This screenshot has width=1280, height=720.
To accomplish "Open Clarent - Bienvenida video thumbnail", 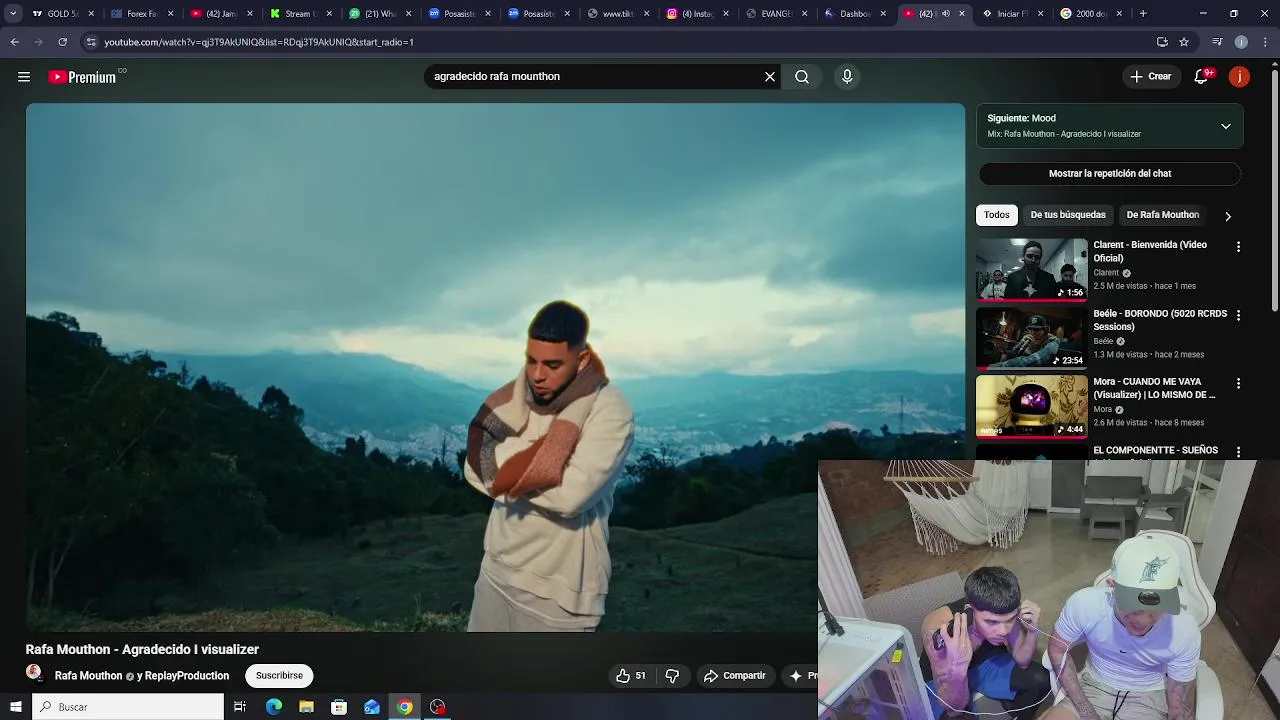I will point(1031,270).
